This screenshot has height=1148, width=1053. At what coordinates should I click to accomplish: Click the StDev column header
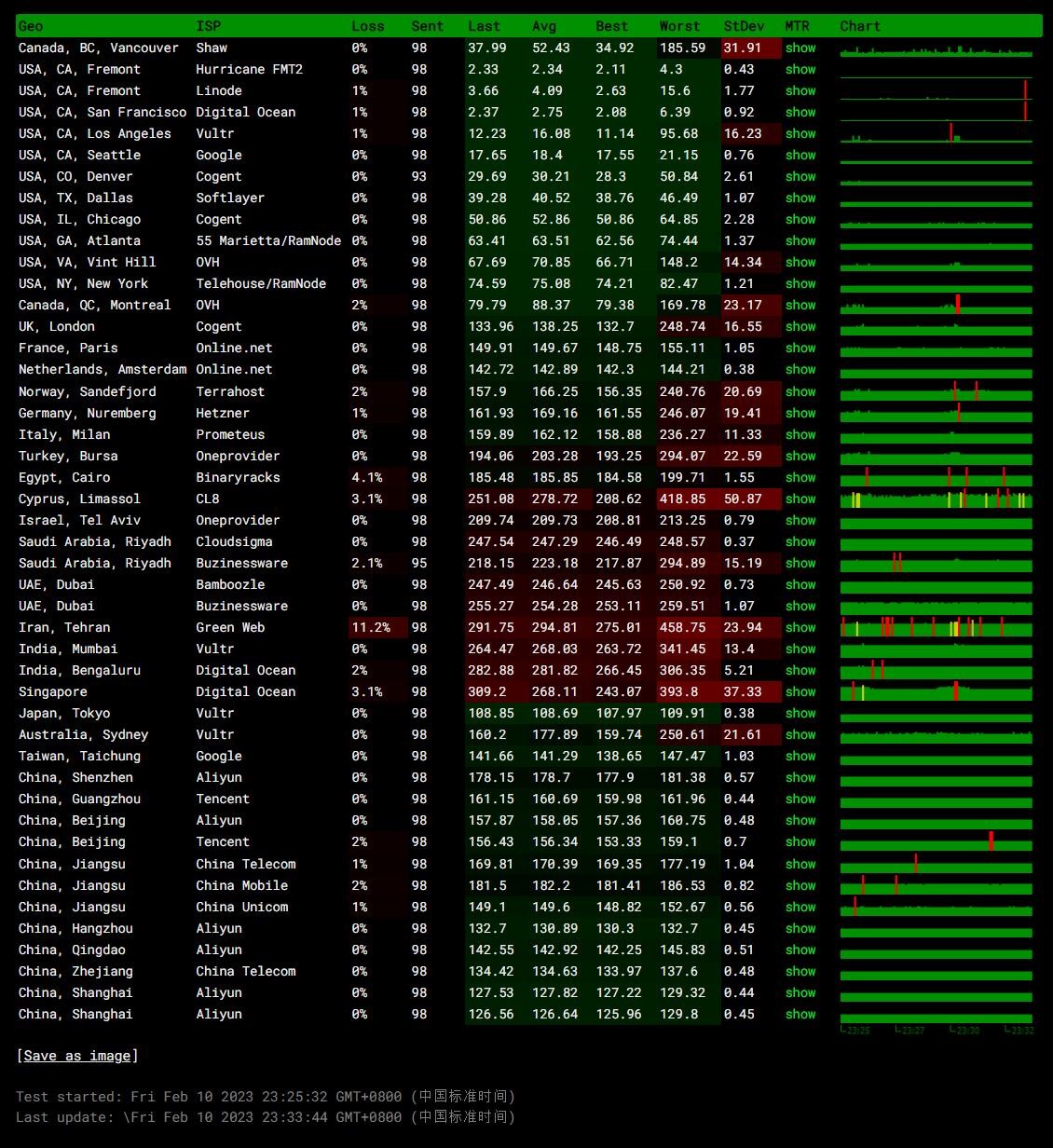click(744, 26)
